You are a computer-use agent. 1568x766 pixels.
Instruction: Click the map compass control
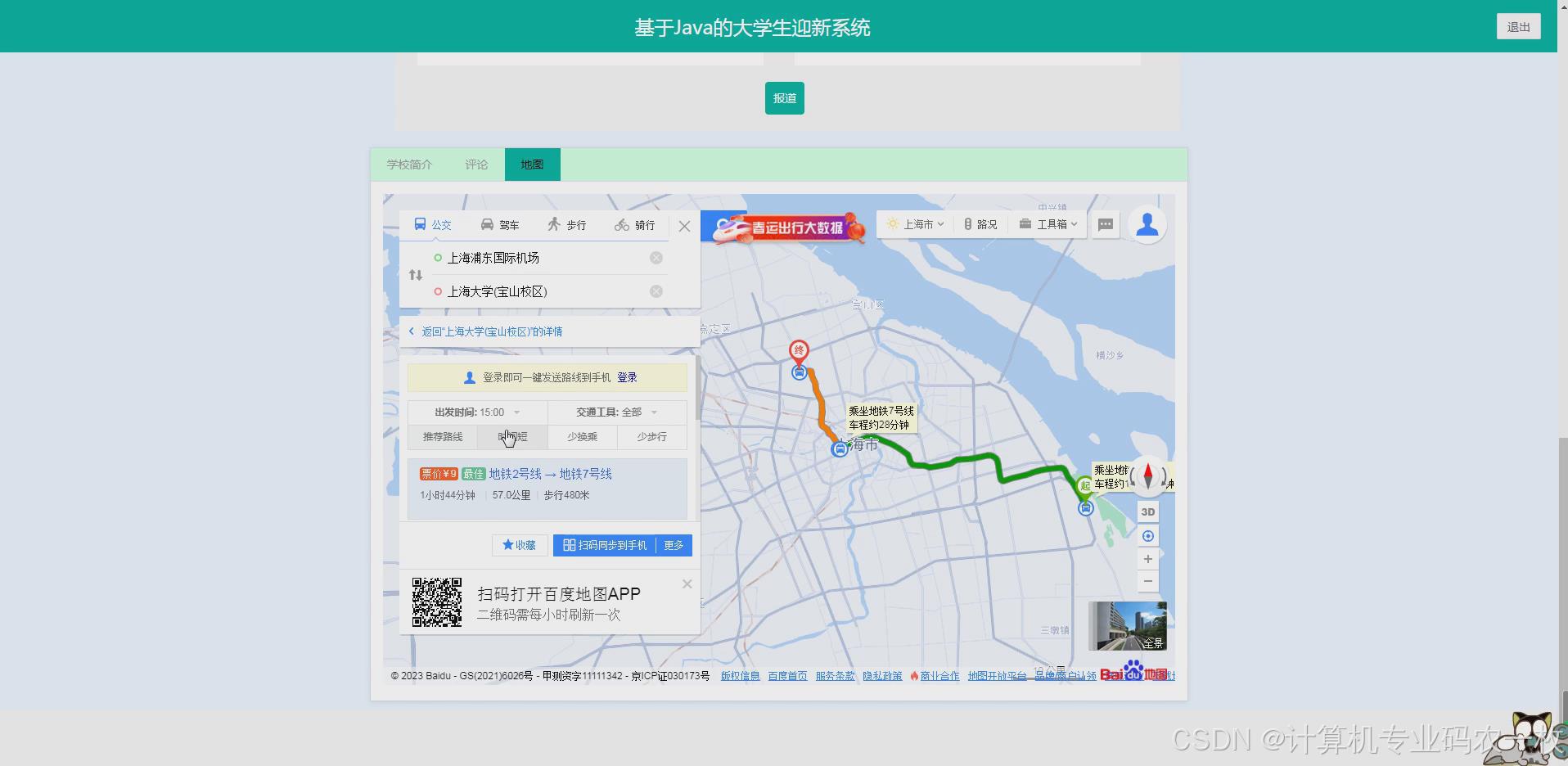coord(1148,476)
